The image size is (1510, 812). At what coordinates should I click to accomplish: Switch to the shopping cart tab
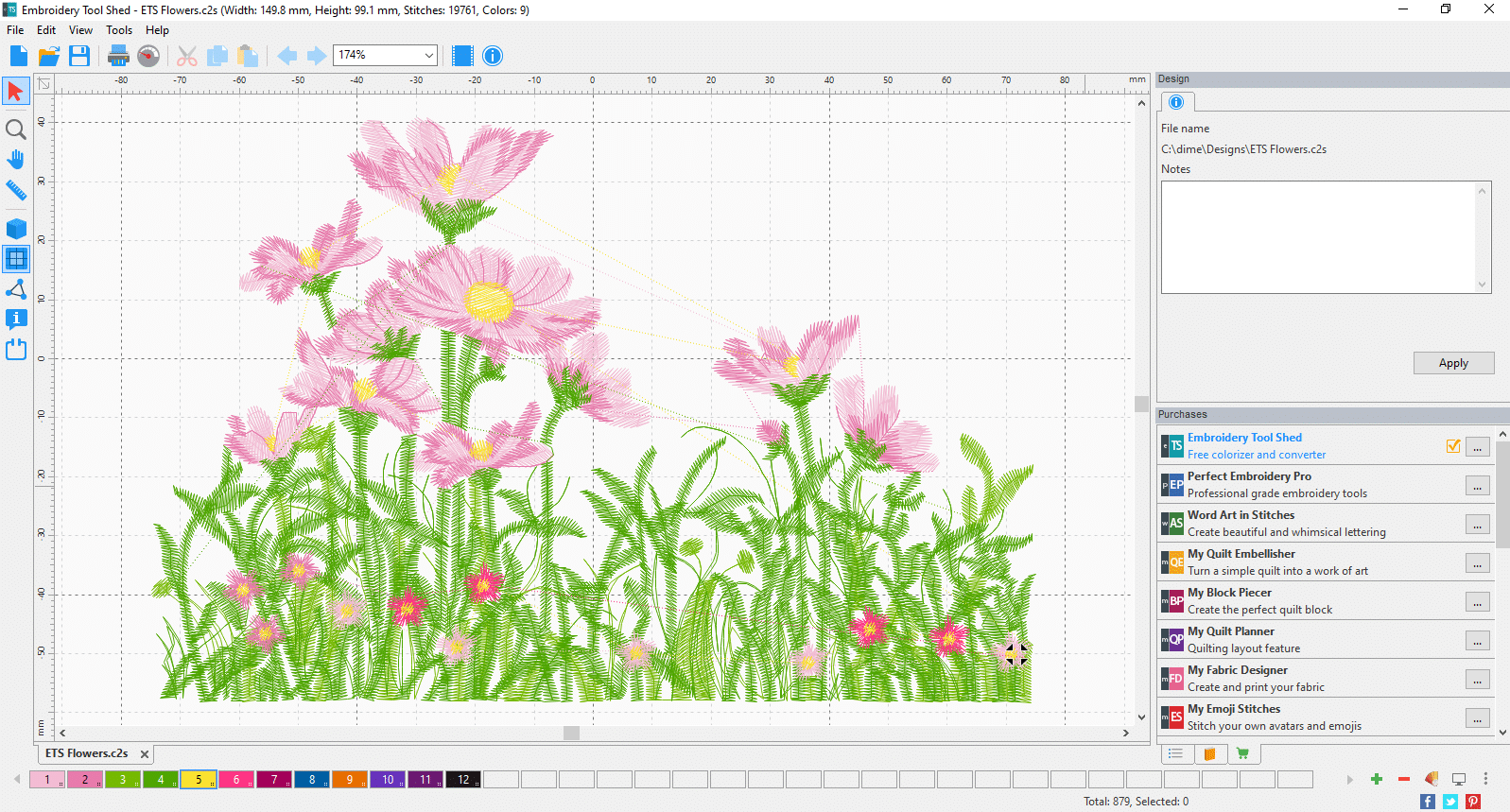1242,753
